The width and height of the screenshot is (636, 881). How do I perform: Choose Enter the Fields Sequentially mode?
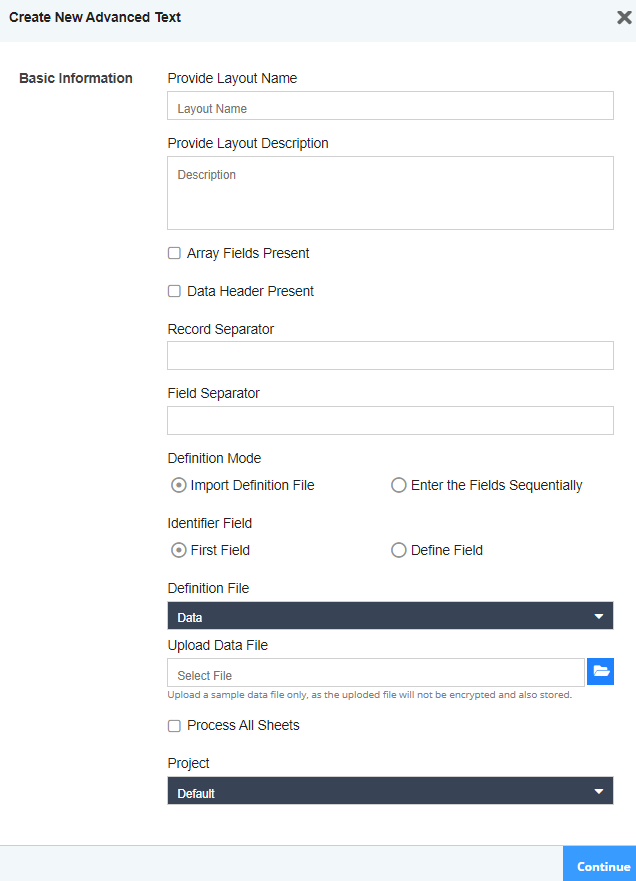point(399,486)
